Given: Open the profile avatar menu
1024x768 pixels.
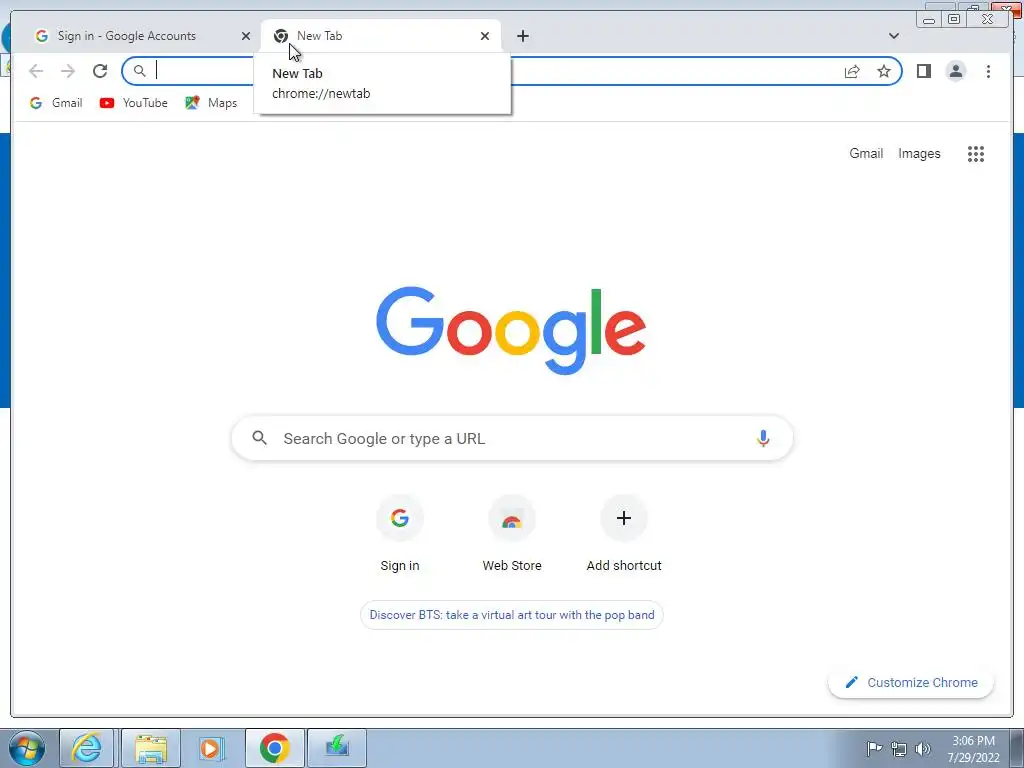Looking at the screenshot, I should (x=956, y=71).
